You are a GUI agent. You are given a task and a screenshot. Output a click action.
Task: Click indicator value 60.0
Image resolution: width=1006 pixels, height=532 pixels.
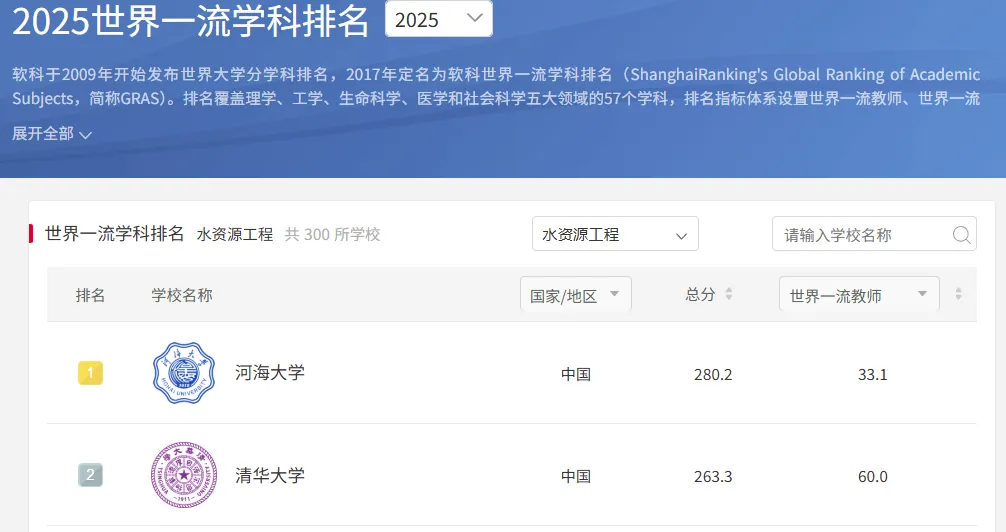[873, 477]
